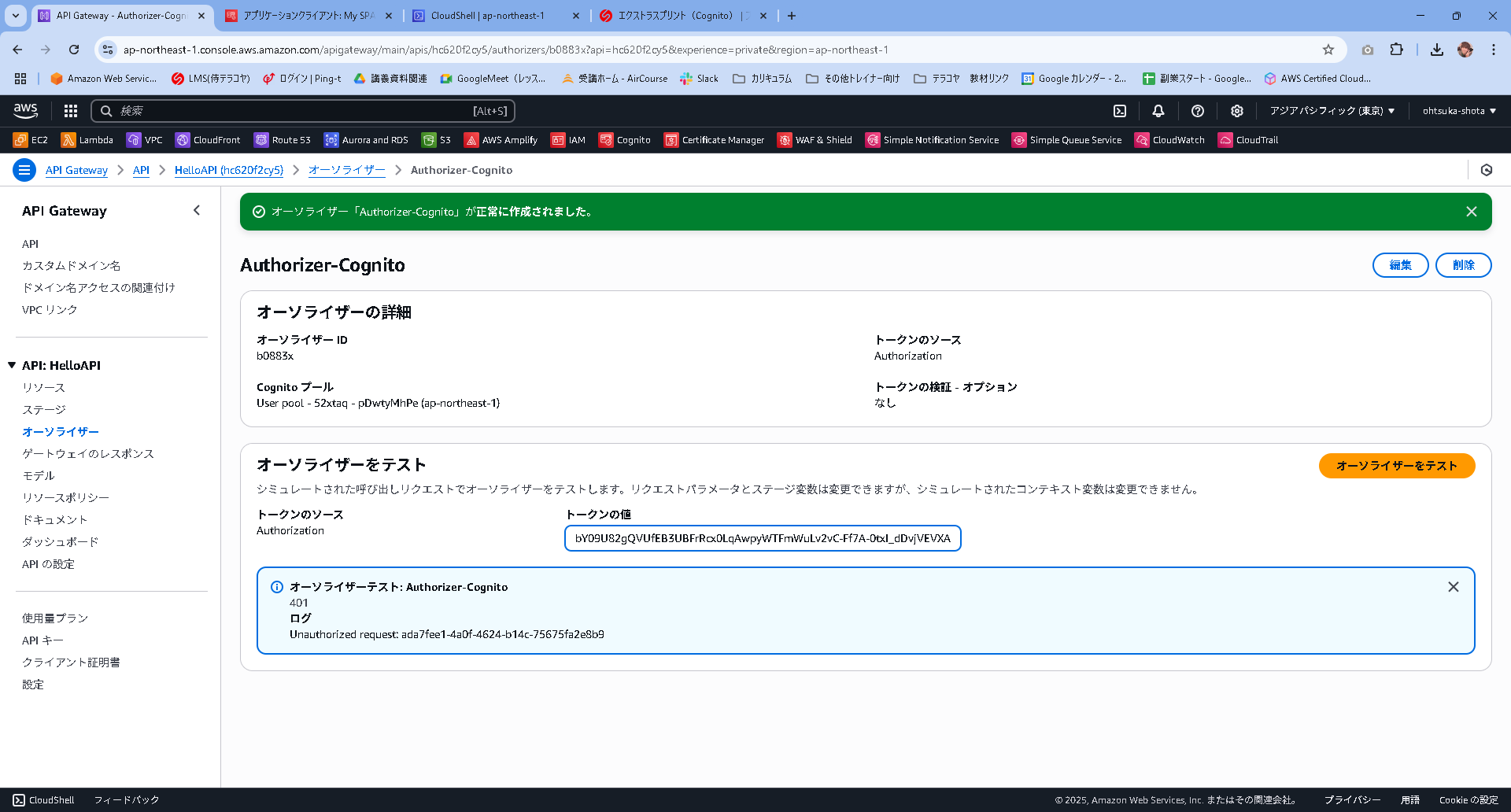Focus the AWS 検索 search box
Viewport: 1511px width, 812px height.
pos(303,111)
